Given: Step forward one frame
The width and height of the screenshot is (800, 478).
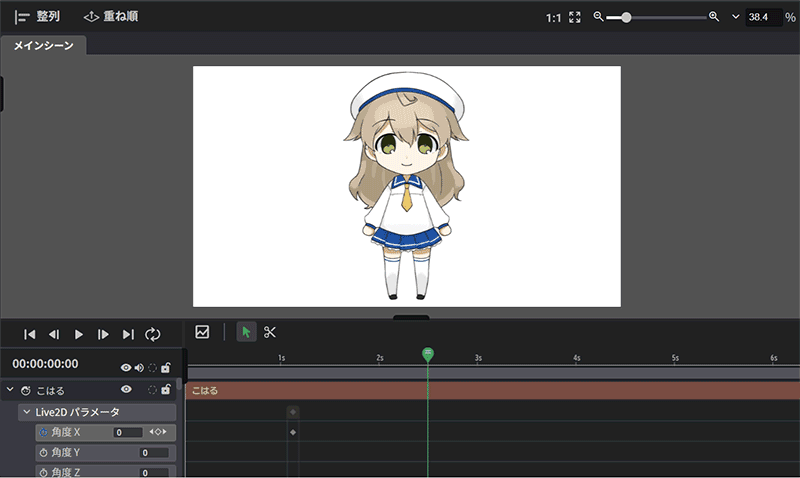Looking at the screenshot, I should click(103, 334).
